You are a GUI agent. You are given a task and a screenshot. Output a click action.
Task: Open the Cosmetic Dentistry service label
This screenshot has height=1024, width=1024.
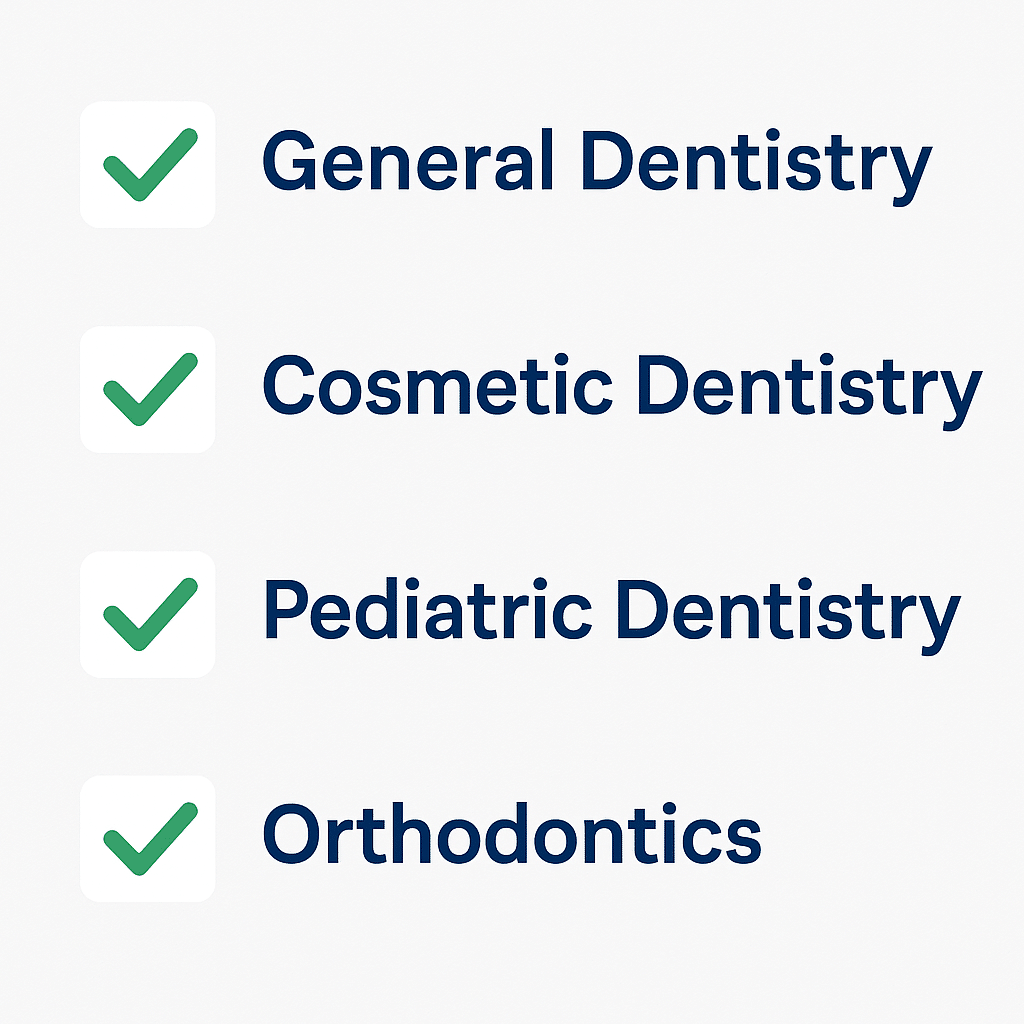coord(621,388)
